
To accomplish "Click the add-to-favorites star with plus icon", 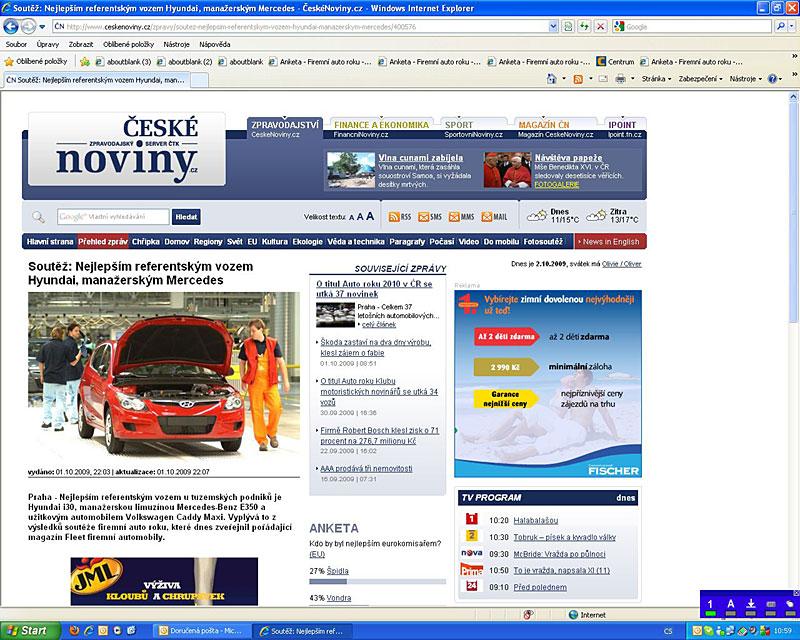I will tap(85, 62).
